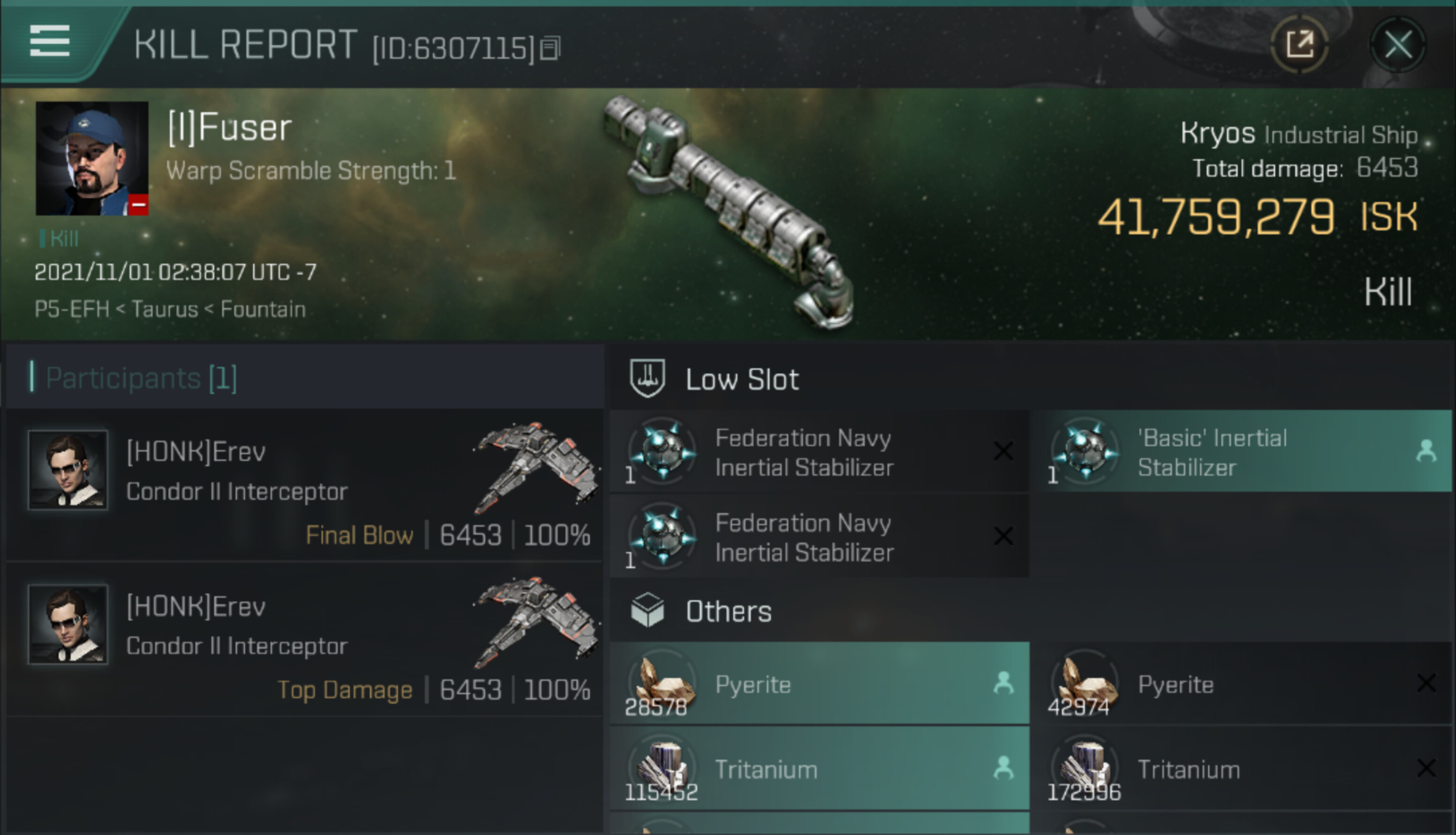The image size is (1456, 835).
Task: Click the Others section cube icon
Action: [x=647, y=610]
